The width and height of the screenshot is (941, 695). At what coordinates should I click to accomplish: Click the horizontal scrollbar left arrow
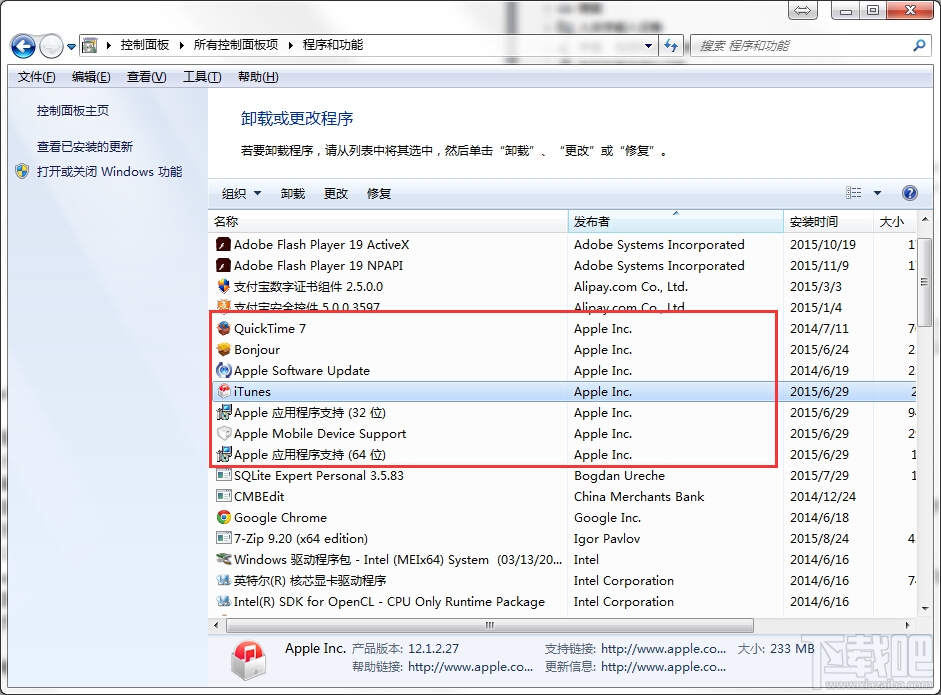pyautogui.click(x=217, y=625)
